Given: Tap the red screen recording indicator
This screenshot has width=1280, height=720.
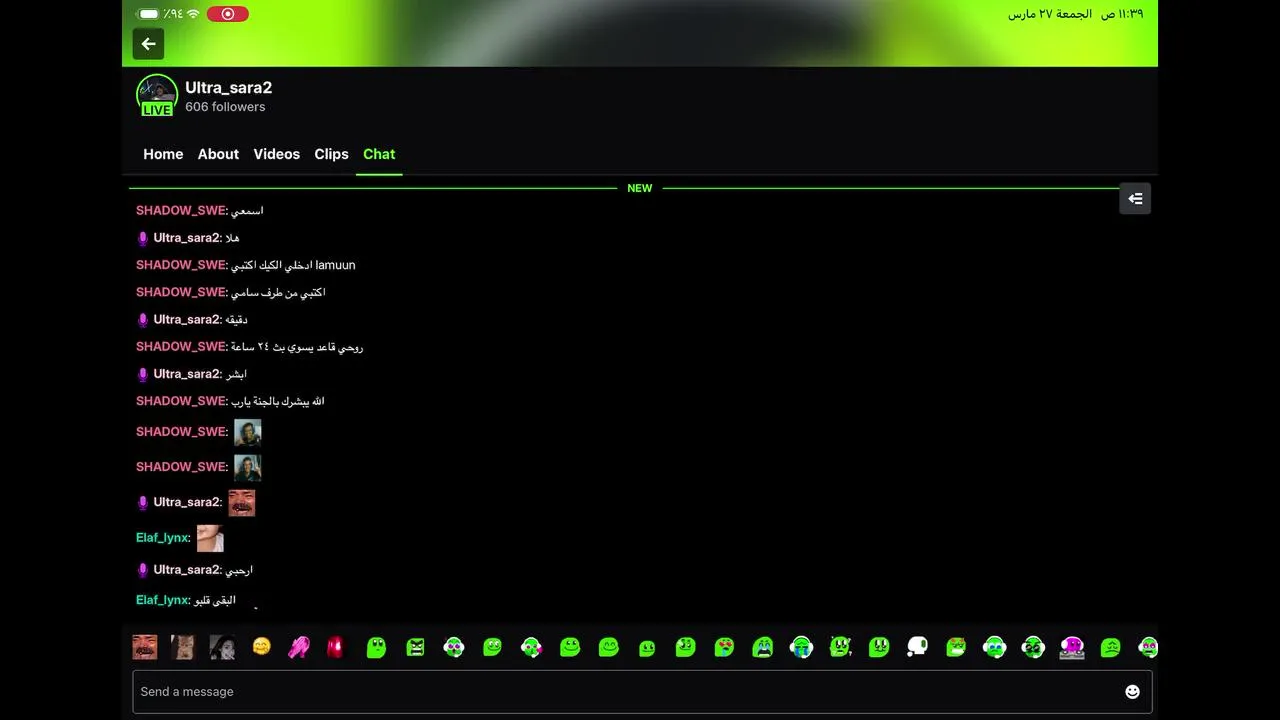Looking at the screenshot, I should click(x=228, y=14).
